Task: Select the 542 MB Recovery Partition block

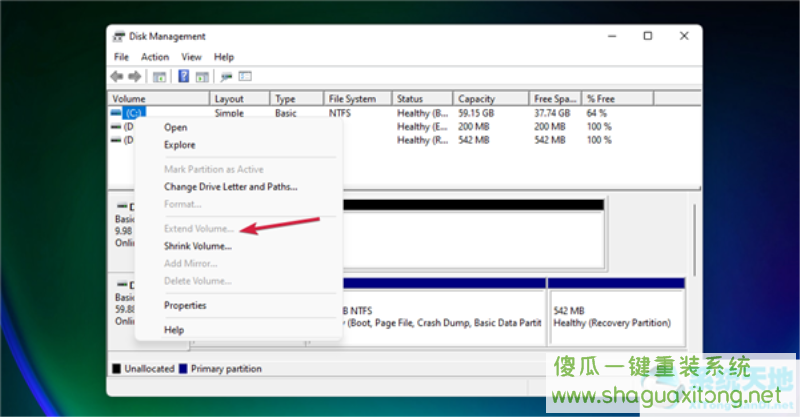Action: 616,312
